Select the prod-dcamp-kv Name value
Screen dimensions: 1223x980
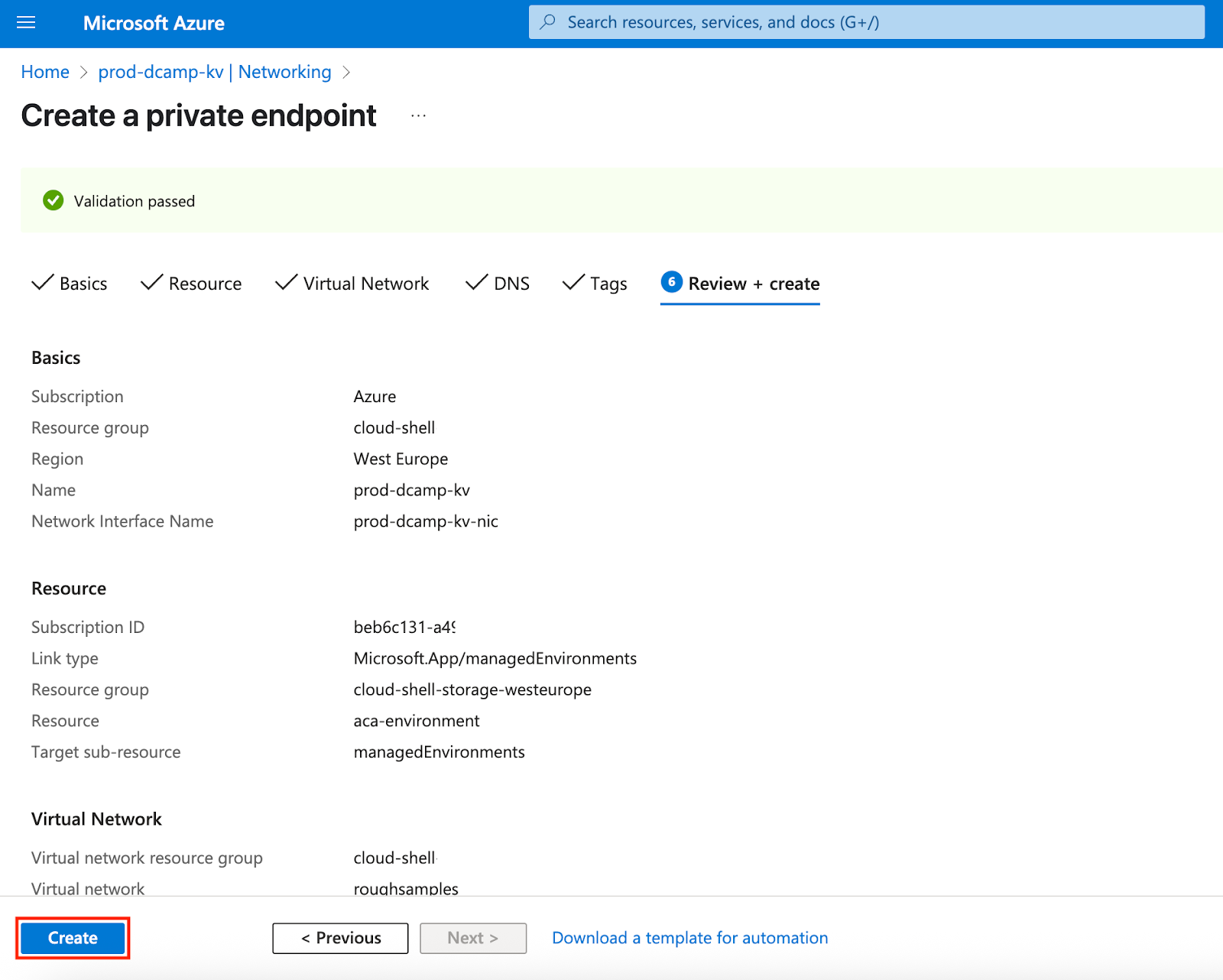412,490
